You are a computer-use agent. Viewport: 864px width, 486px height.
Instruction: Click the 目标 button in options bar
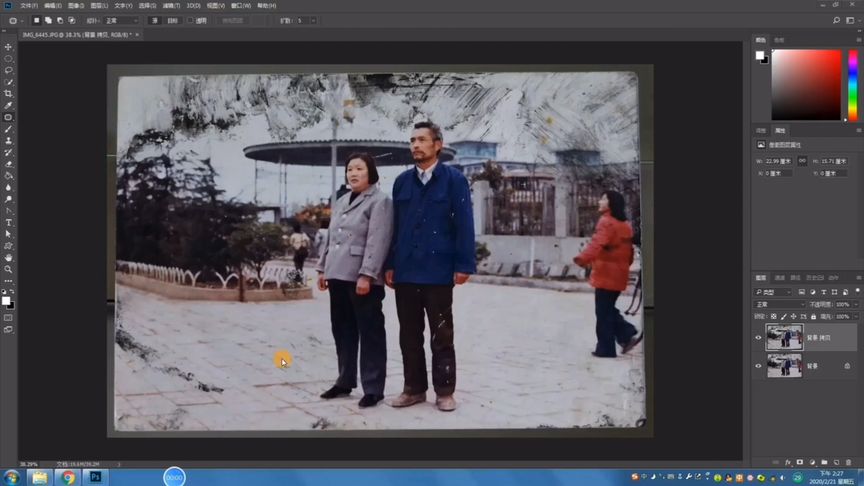172,20
